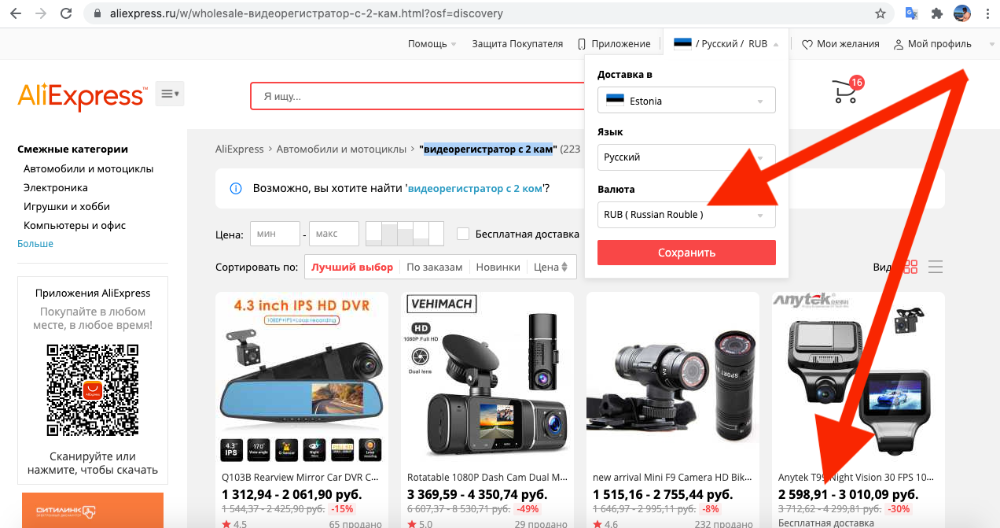Viewport: 1000px width, 528px height.
Task: Open the shopping cart with 16 items
Action: pyautogui.click(x=846, y=93)
